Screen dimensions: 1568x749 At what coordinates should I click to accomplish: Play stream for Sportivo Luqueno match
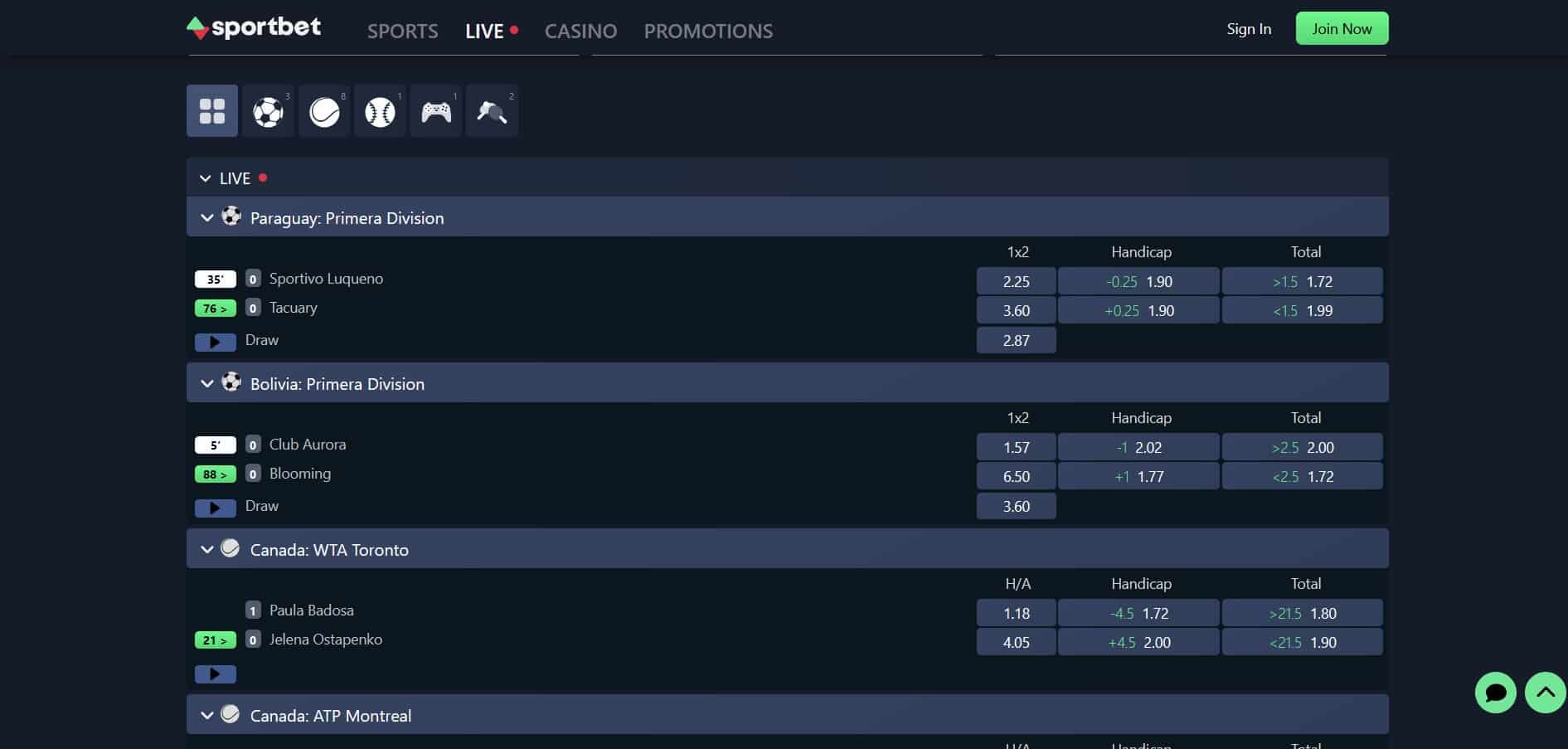(216, 342)
